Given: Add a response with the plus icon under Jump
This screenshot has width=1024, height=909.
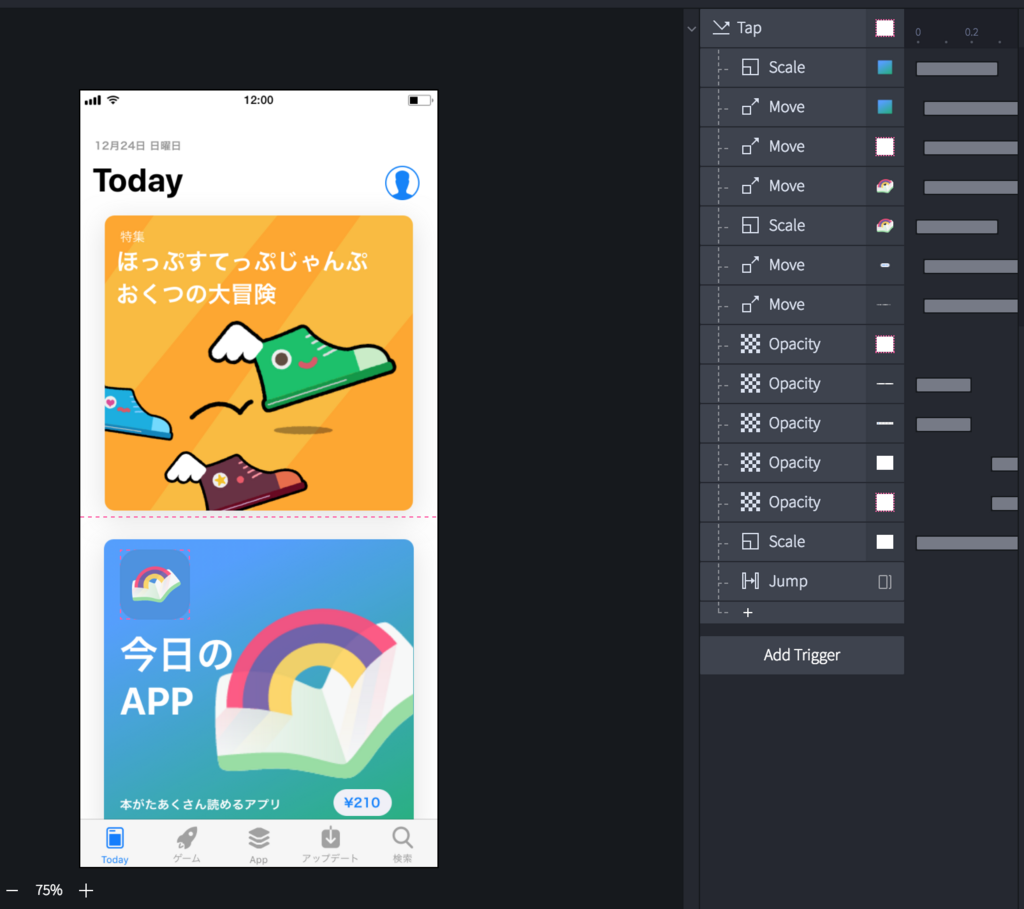Looking at the screenshot, I should (x=748, y=612).
